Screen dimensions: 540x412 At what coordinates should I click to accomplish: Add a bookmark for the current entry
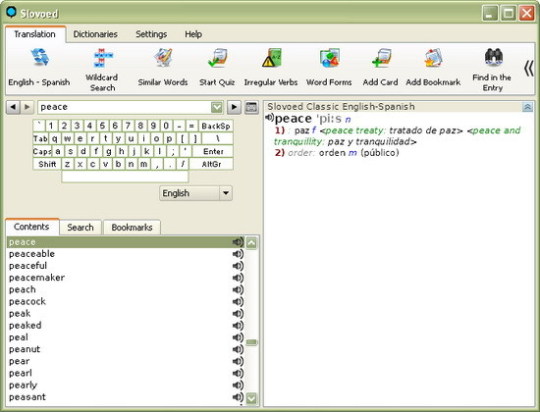tap(433, 68)
